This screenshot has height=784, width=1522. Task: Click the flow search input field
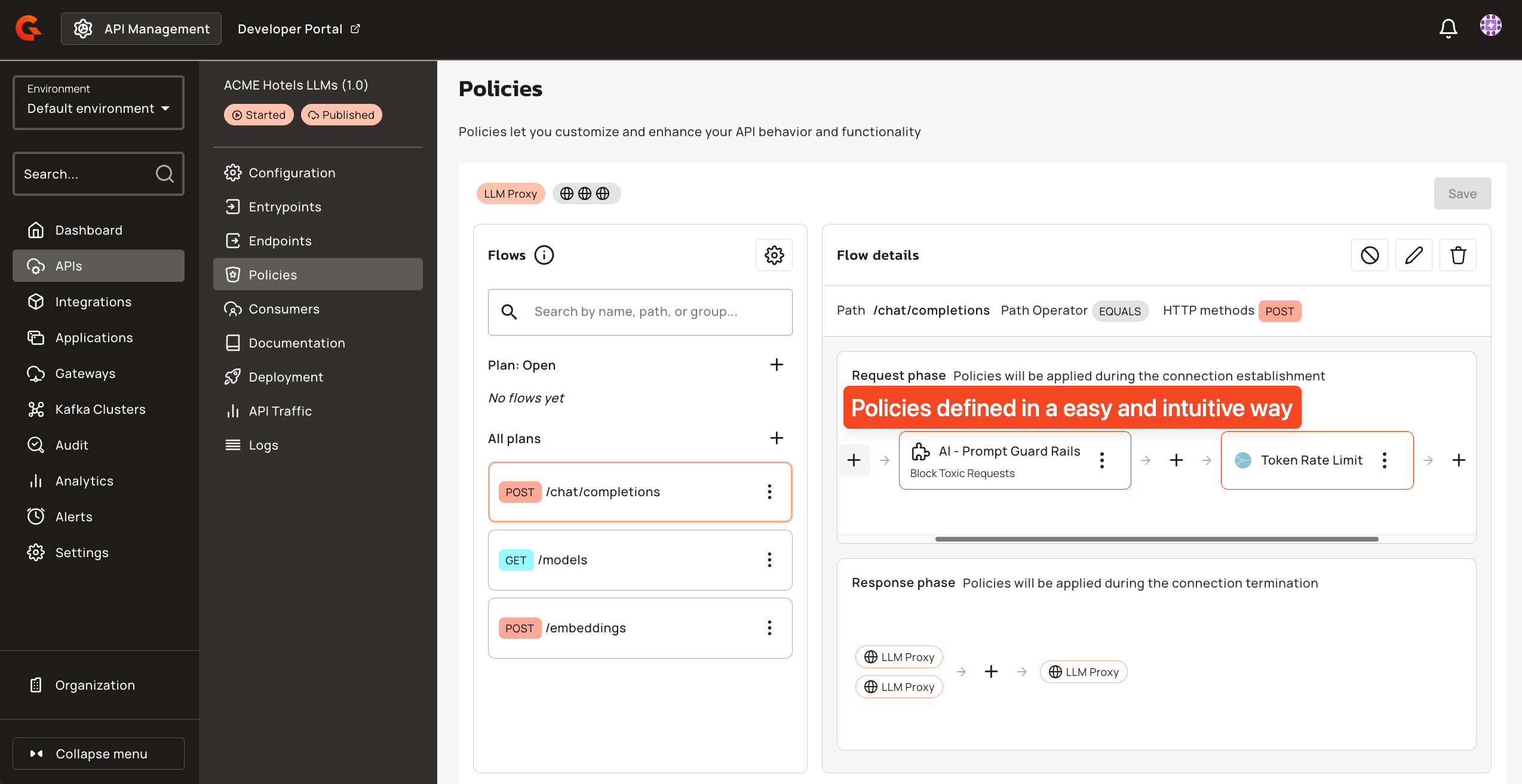pyautogui.click(x=640, y=312)
